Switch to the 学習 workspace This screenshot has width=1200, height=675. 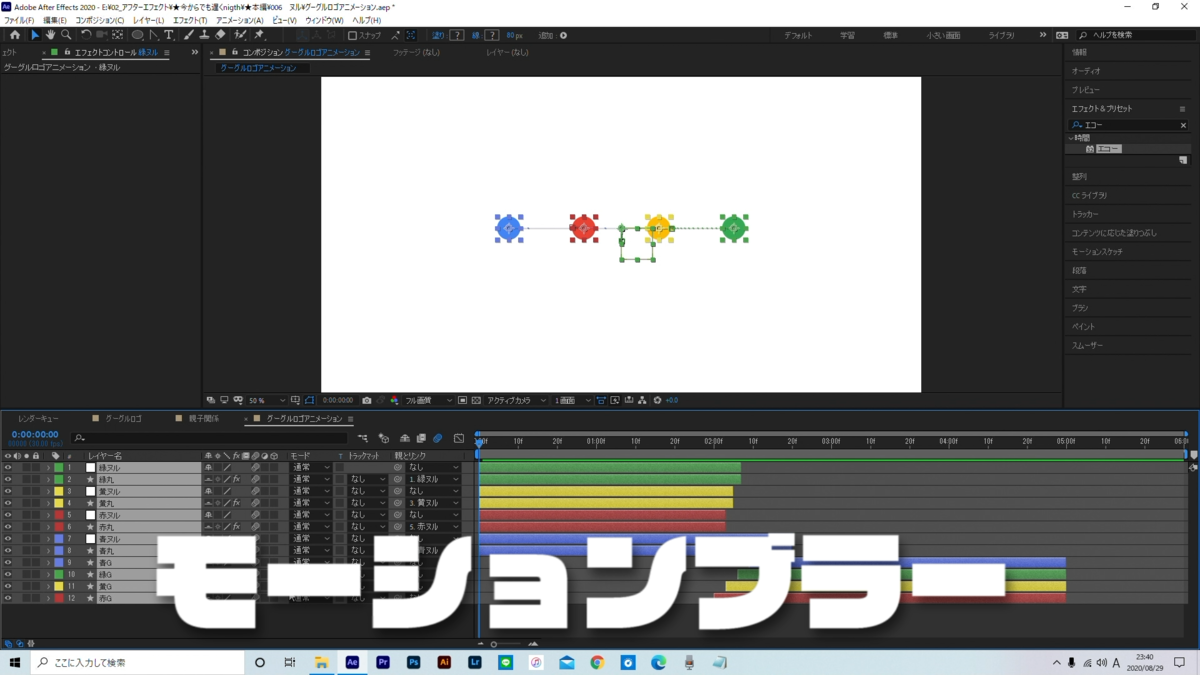pos(847,35)
